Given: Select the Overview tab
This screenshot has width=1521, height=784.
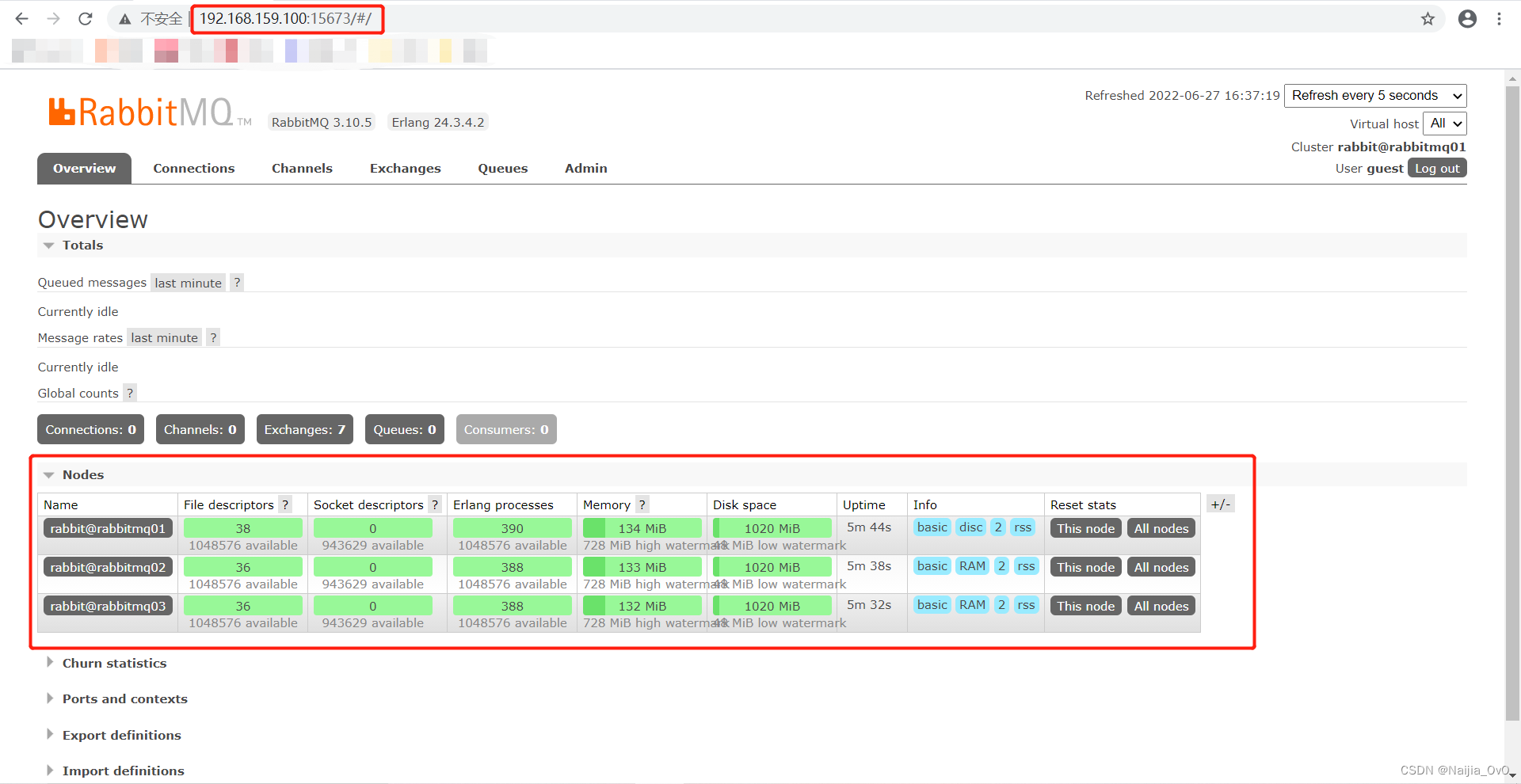Looking at the screenshot, I should click(84, 168).
